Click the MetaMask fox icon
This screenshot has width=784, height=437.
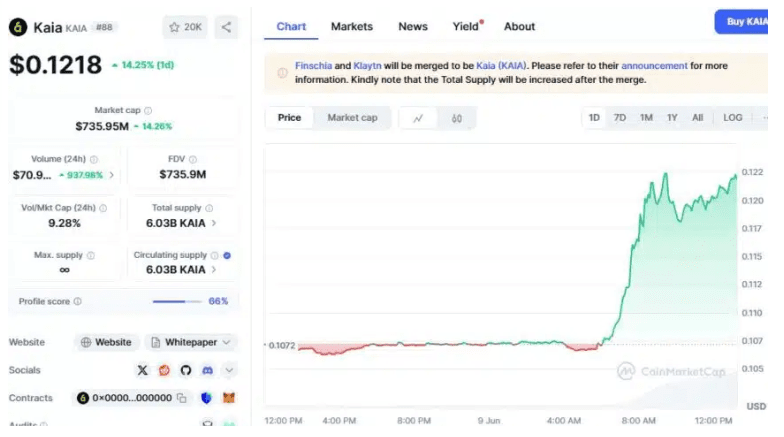pyautogui.click(x=228, y=398)
